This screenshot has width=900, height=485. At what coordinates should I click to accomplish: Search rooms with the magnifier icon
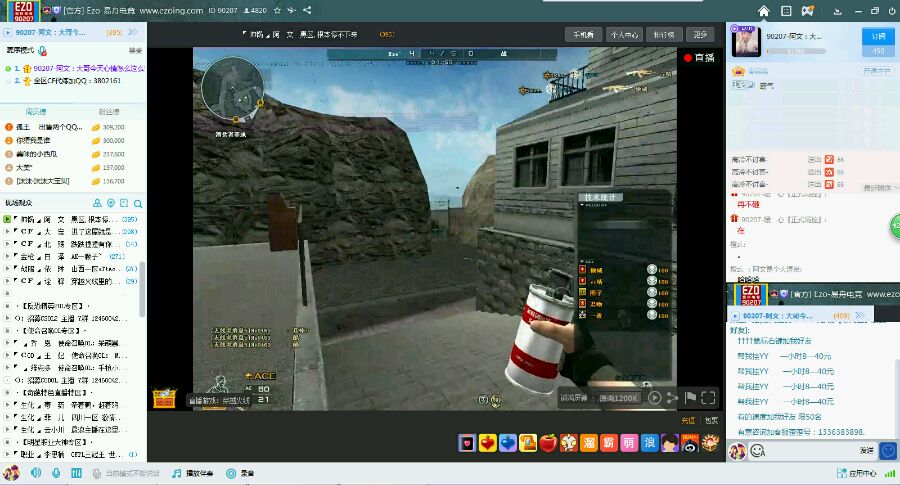click(138, 203)
